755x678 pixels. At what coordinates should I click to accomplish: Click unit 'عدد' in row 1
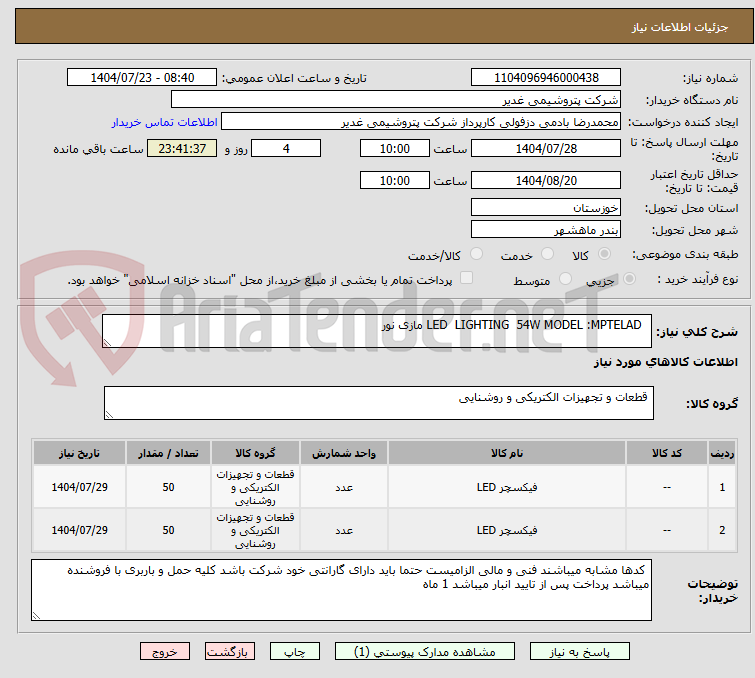pyautogui.click(x=344, y=488)
